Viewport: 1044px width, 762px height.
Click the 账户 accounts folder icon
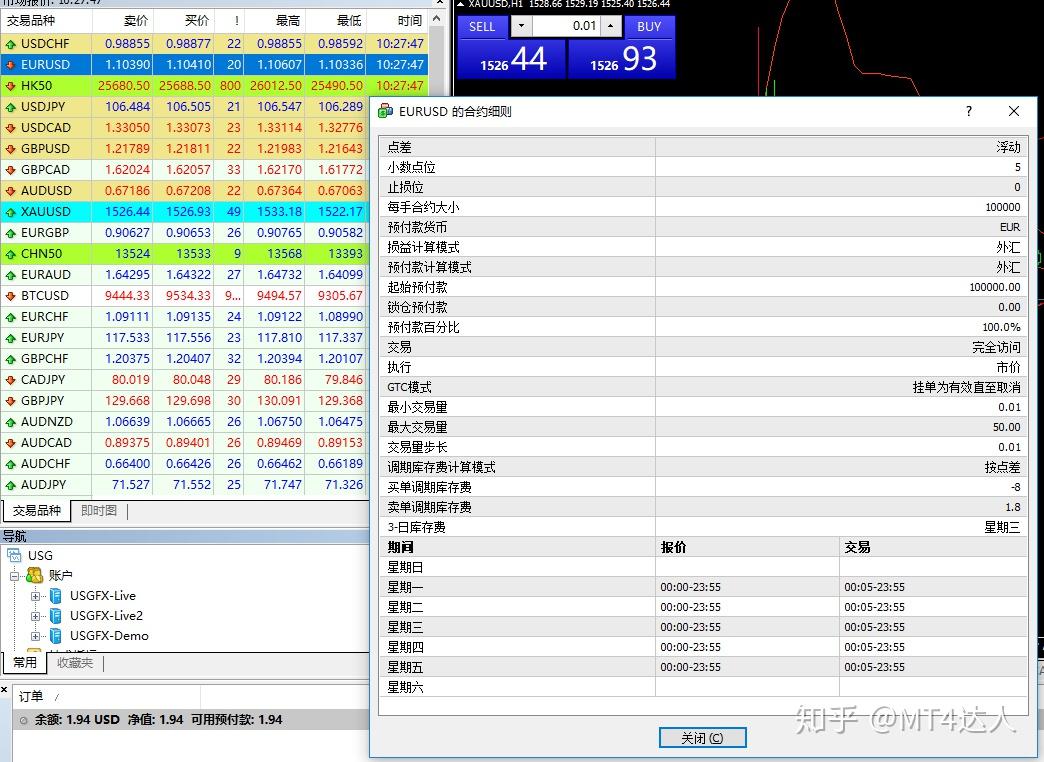(x=34, y=575)
